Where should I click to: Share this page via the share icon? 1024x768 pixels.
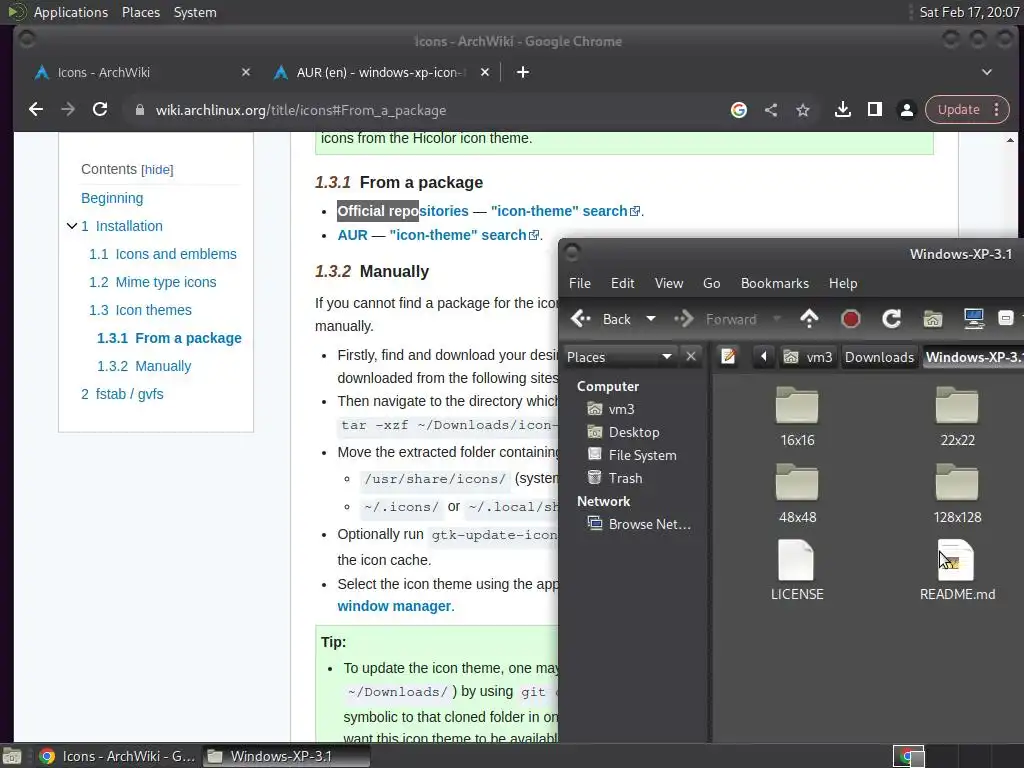click(x=771, y=110)
